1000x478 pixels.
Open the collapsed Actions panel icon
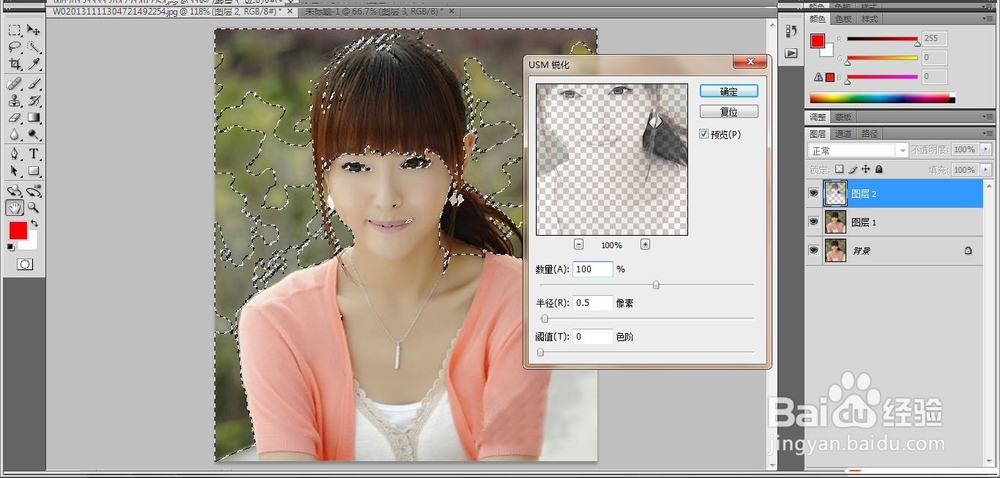(x=791, y=53)
